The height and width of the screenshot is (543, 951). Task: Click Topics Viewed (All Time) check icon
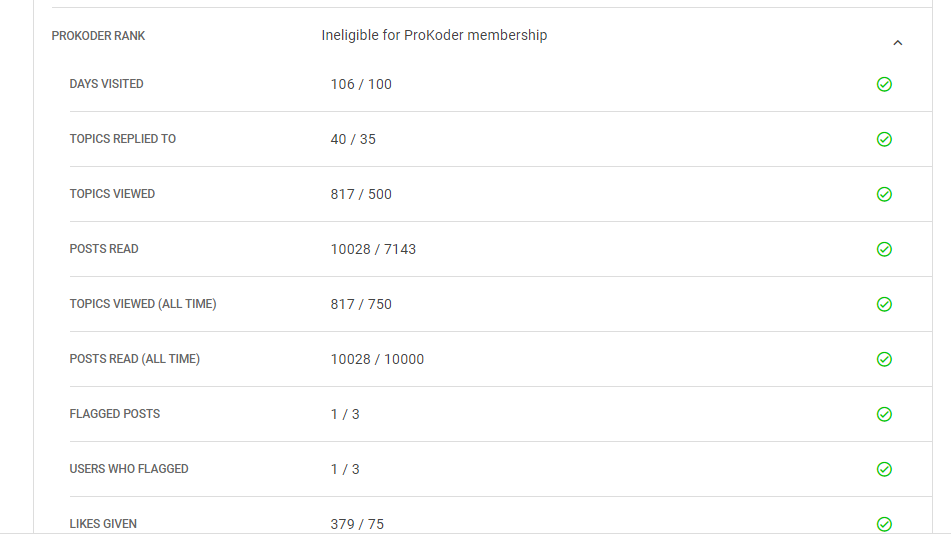884,304
